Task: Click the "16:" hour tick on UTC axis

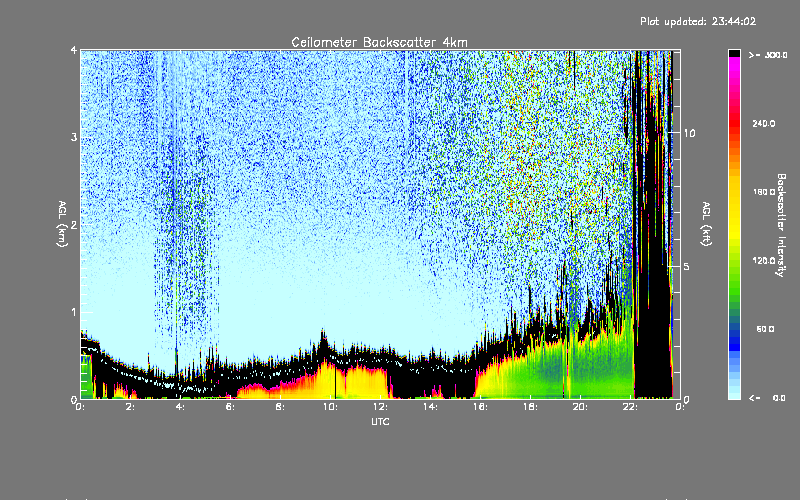Action: pos(480,407)
